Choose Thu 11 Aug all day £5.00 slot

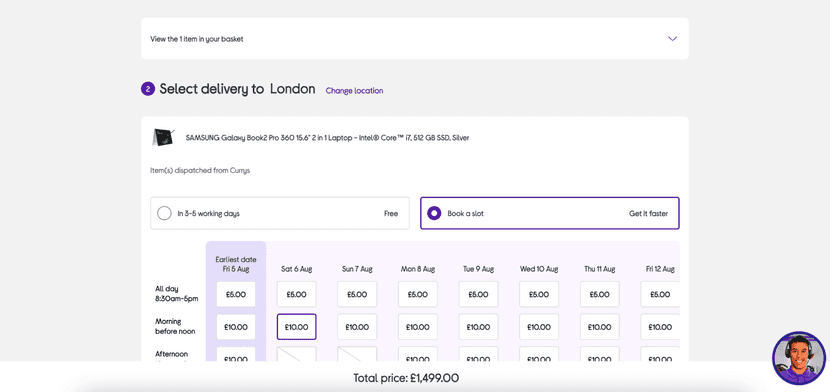600,294
